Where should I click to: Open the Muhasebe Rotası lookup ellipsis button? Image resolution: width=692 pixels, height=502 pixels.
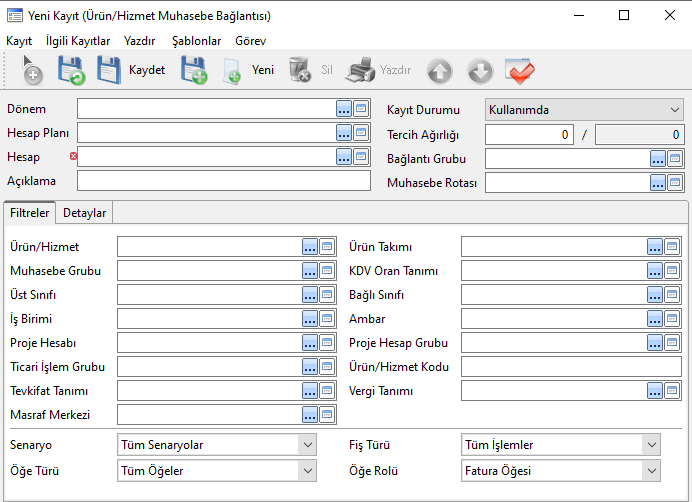pyautogui.click(x=657, y=182)
